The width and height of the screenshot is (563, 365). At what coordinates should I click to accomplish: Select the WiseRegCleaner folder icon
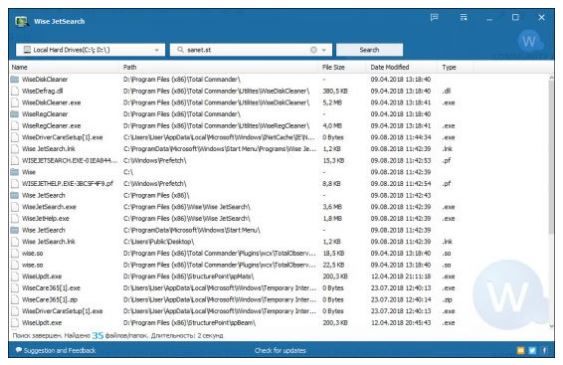tap(15, 114)
